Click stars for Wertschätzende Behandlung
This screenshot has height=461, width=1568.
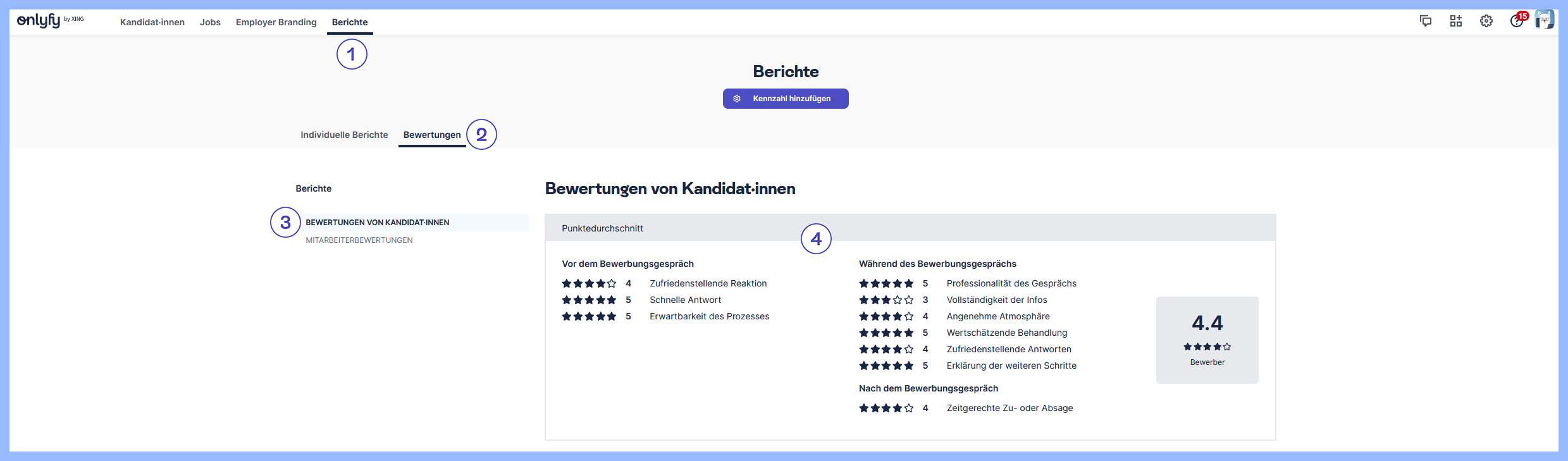click(x=886, y=333)
